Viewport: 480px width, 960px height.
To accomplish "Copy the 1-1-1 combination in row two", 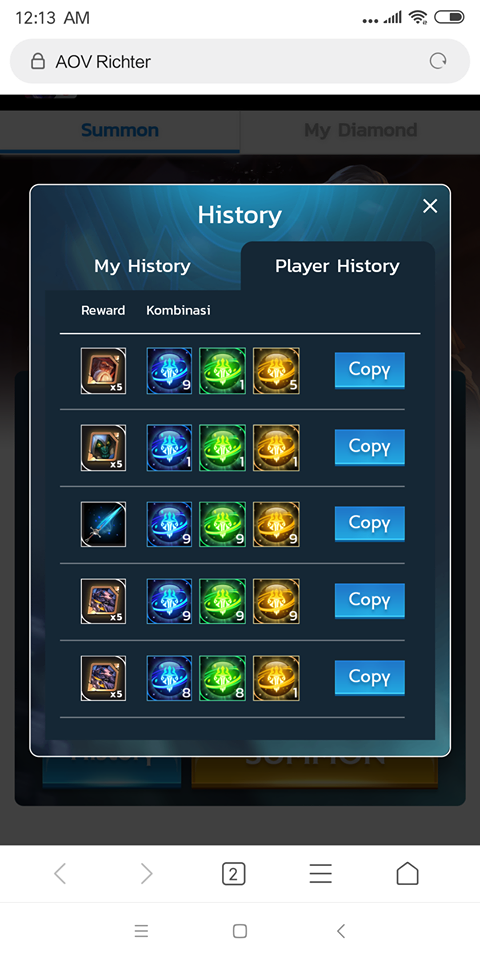I will pos(370,447).
